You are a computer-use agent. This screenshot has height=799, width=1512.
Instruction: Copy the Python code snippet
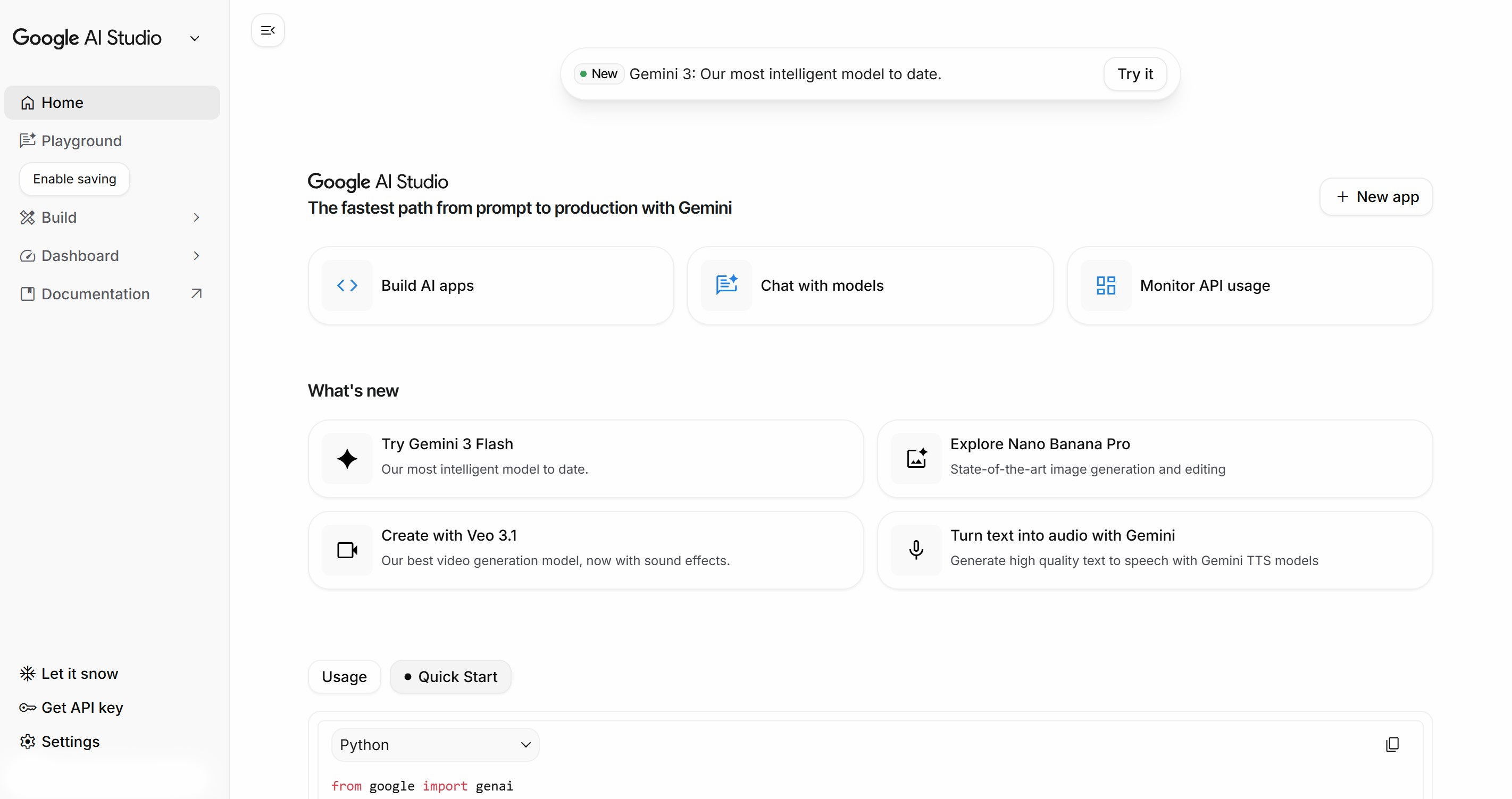click(x=1392, y=744)
